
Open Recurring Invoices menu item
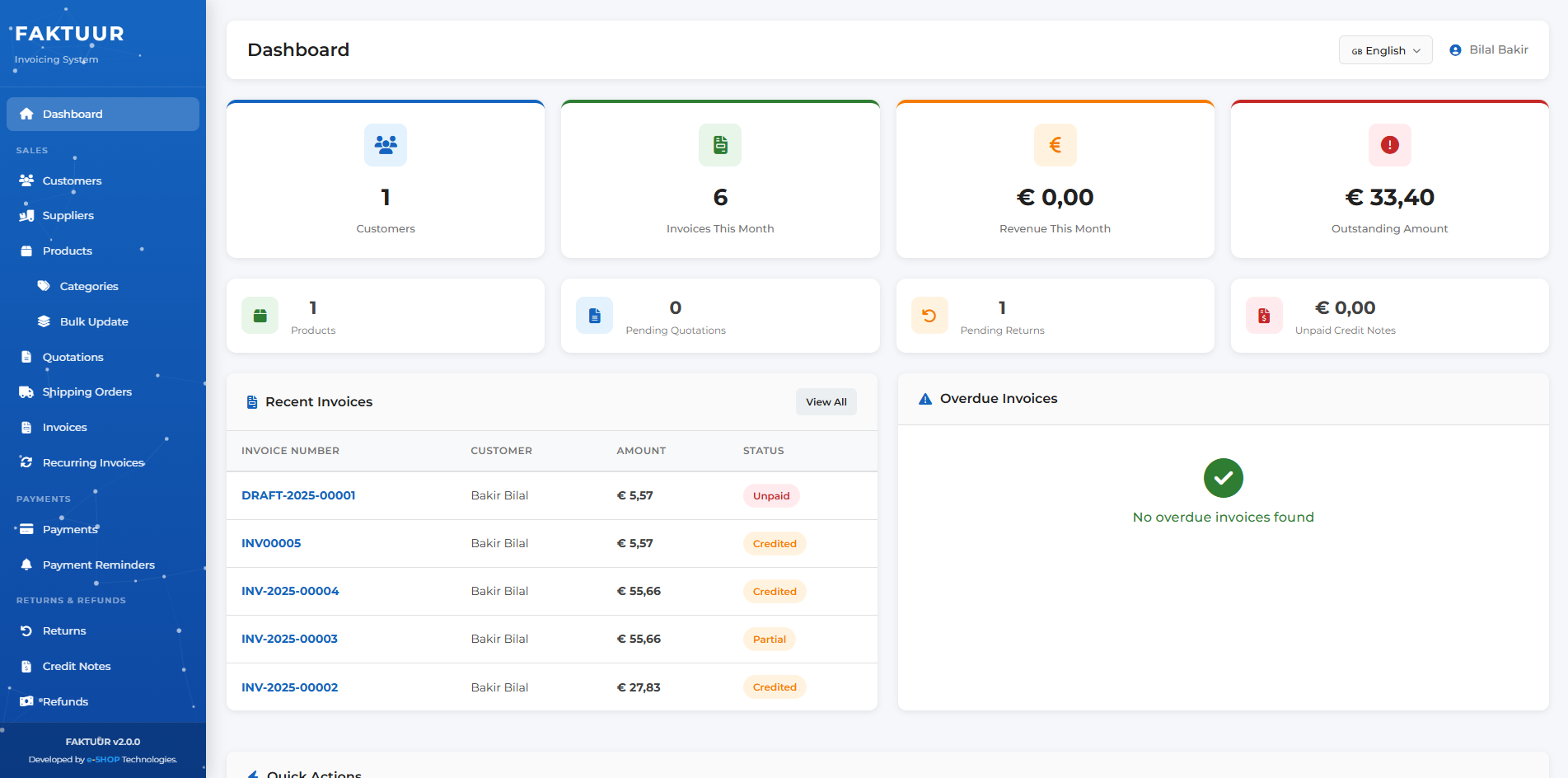click(93, 462)
